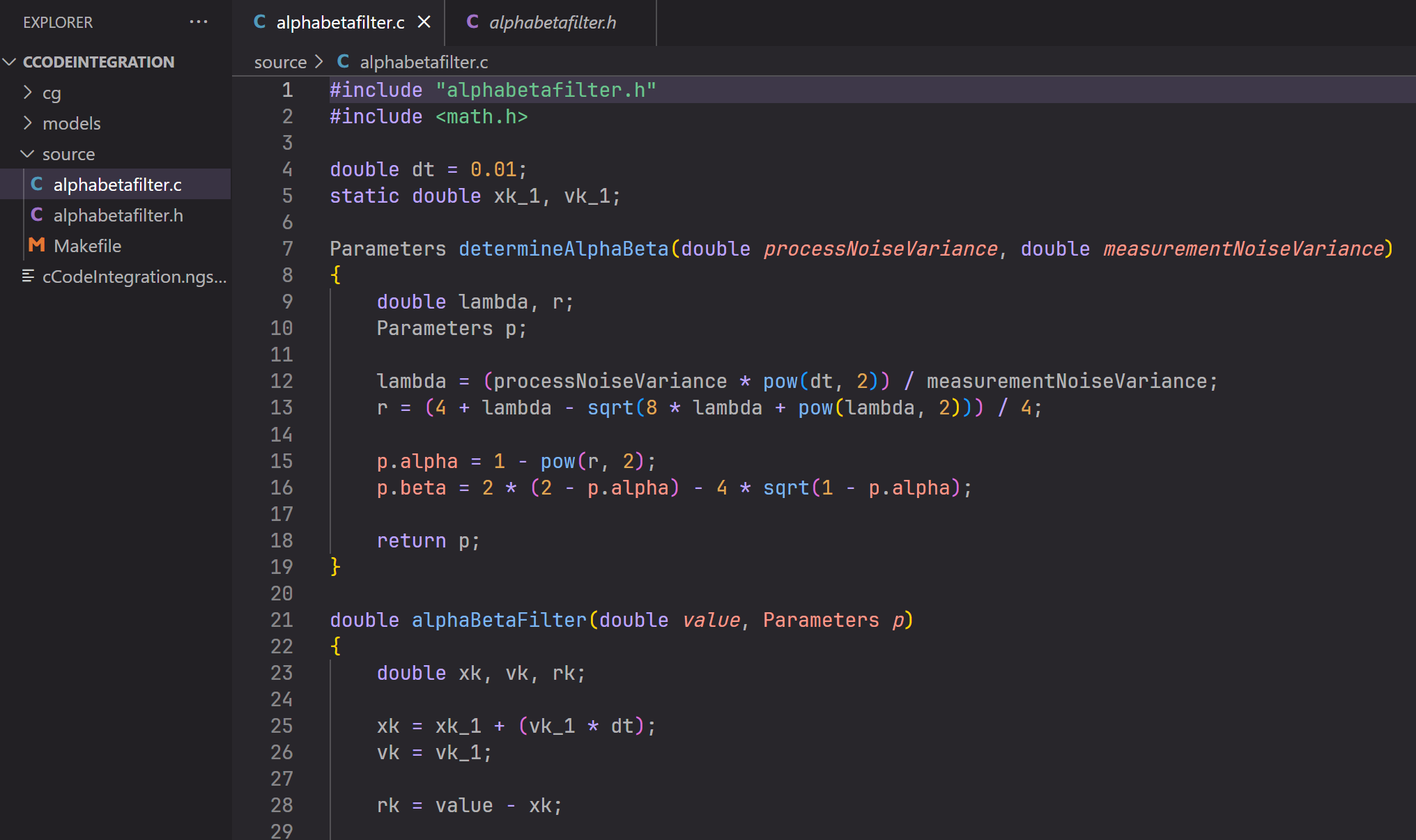Click the breadcrumb C file icon
Screen dimensions: 1416x840
(x=343, y=61)
